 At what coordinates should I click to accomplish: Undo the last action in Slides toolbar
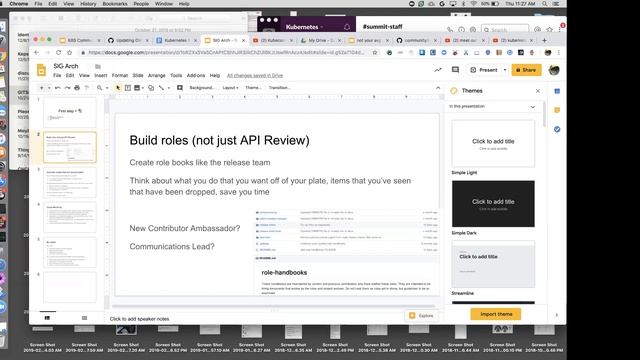pyautogui.click(x=58, y=88)
